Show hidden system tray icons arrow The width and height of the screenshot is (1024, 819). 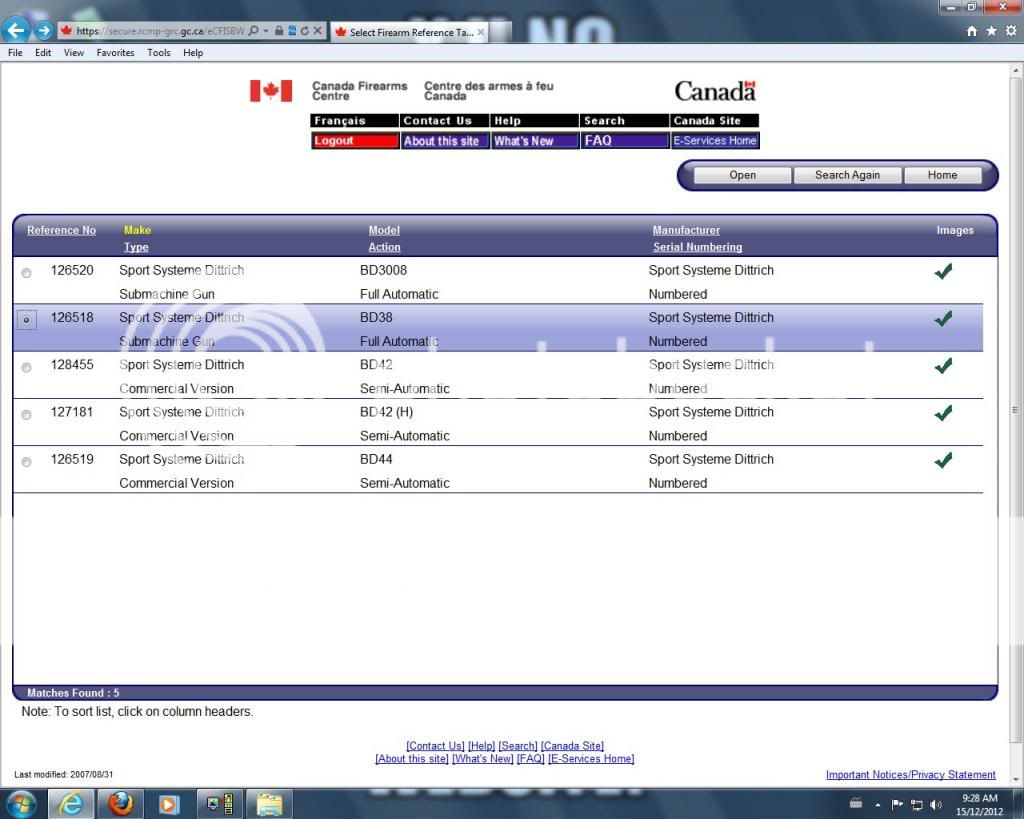click(x=878, y=804)
